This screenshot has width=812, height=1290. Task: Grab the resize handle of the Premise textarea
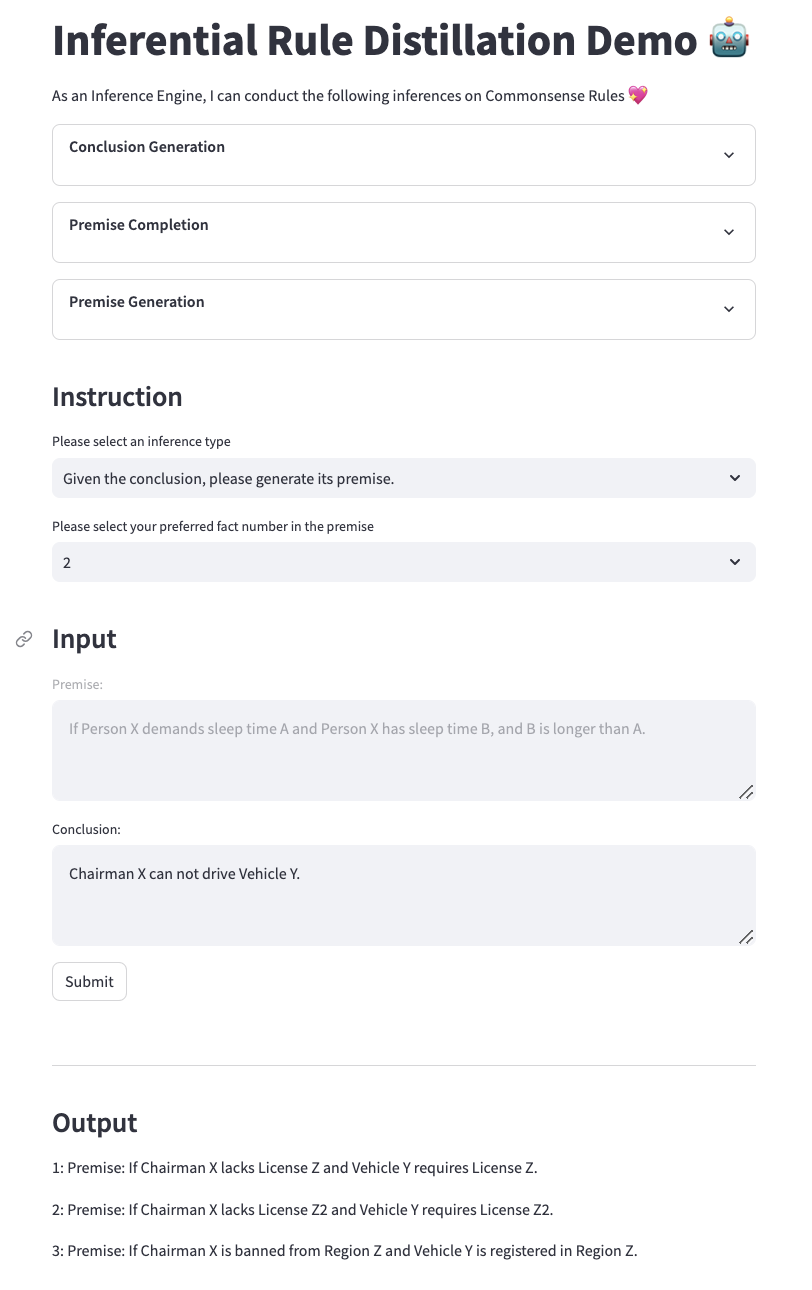[746, 792]
